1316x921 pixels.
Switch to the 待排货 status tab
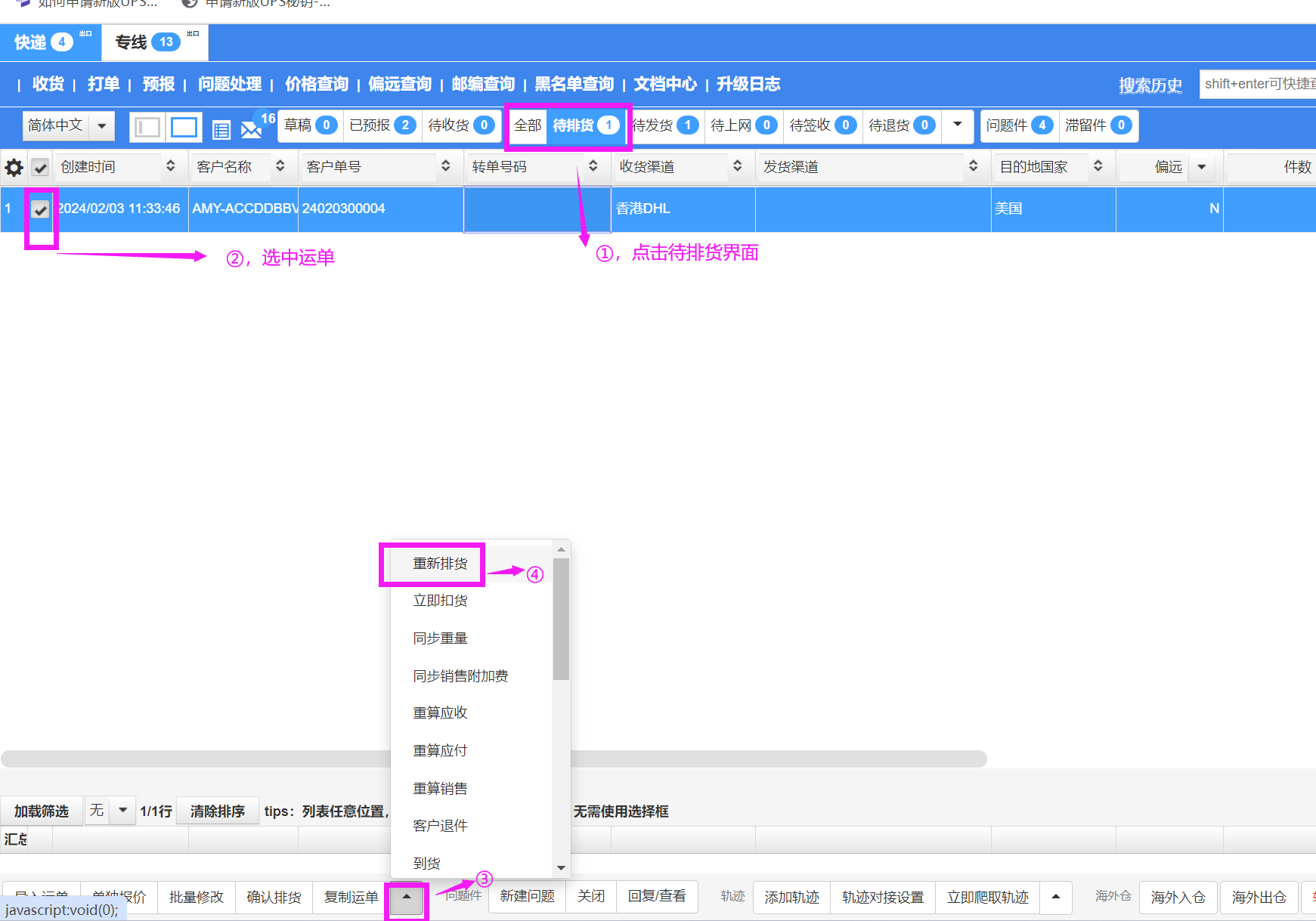pyautogui.click(x=585, y=125)
